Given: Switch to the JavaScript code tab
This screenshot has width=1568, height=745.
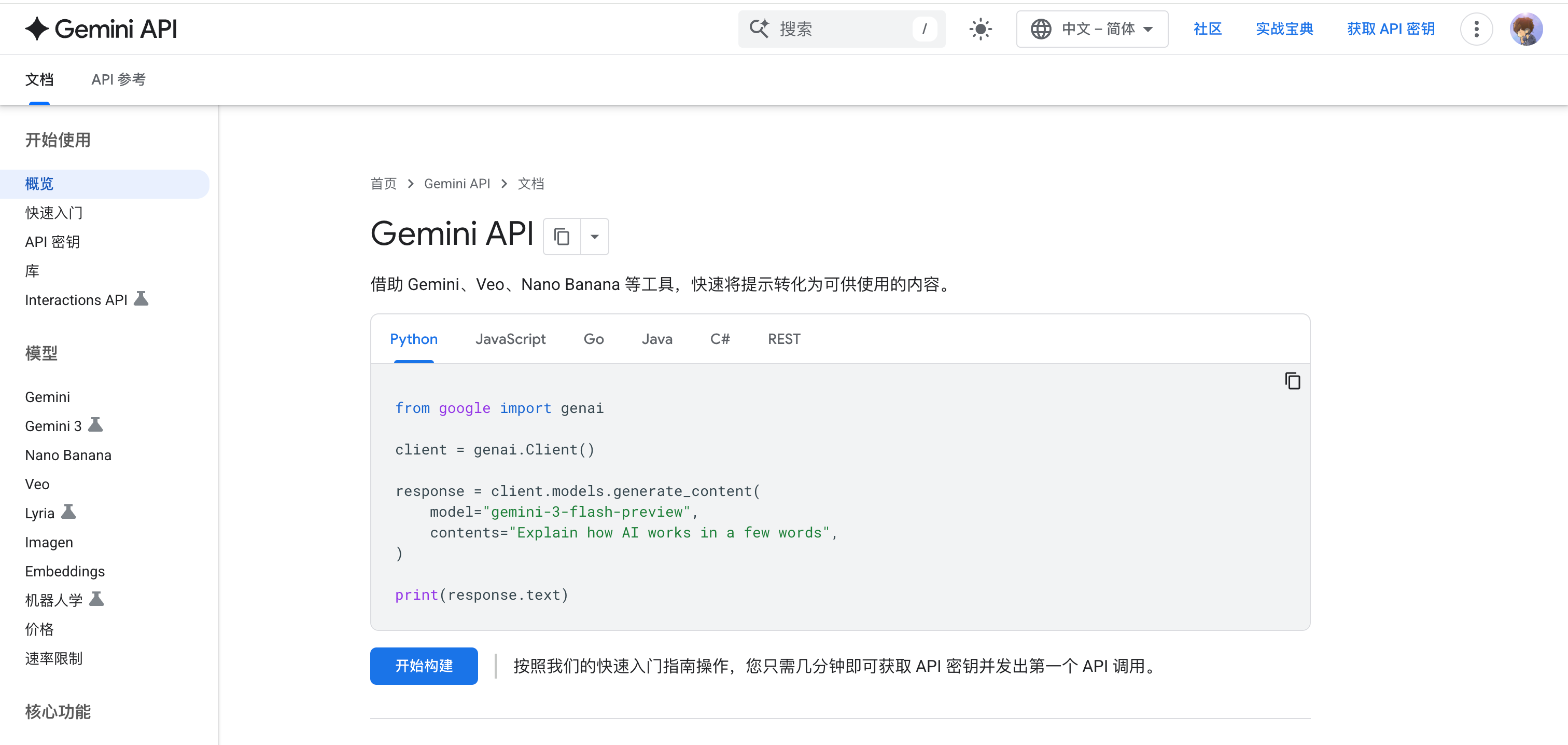Looking at the screenshot, I should [510, 339].
